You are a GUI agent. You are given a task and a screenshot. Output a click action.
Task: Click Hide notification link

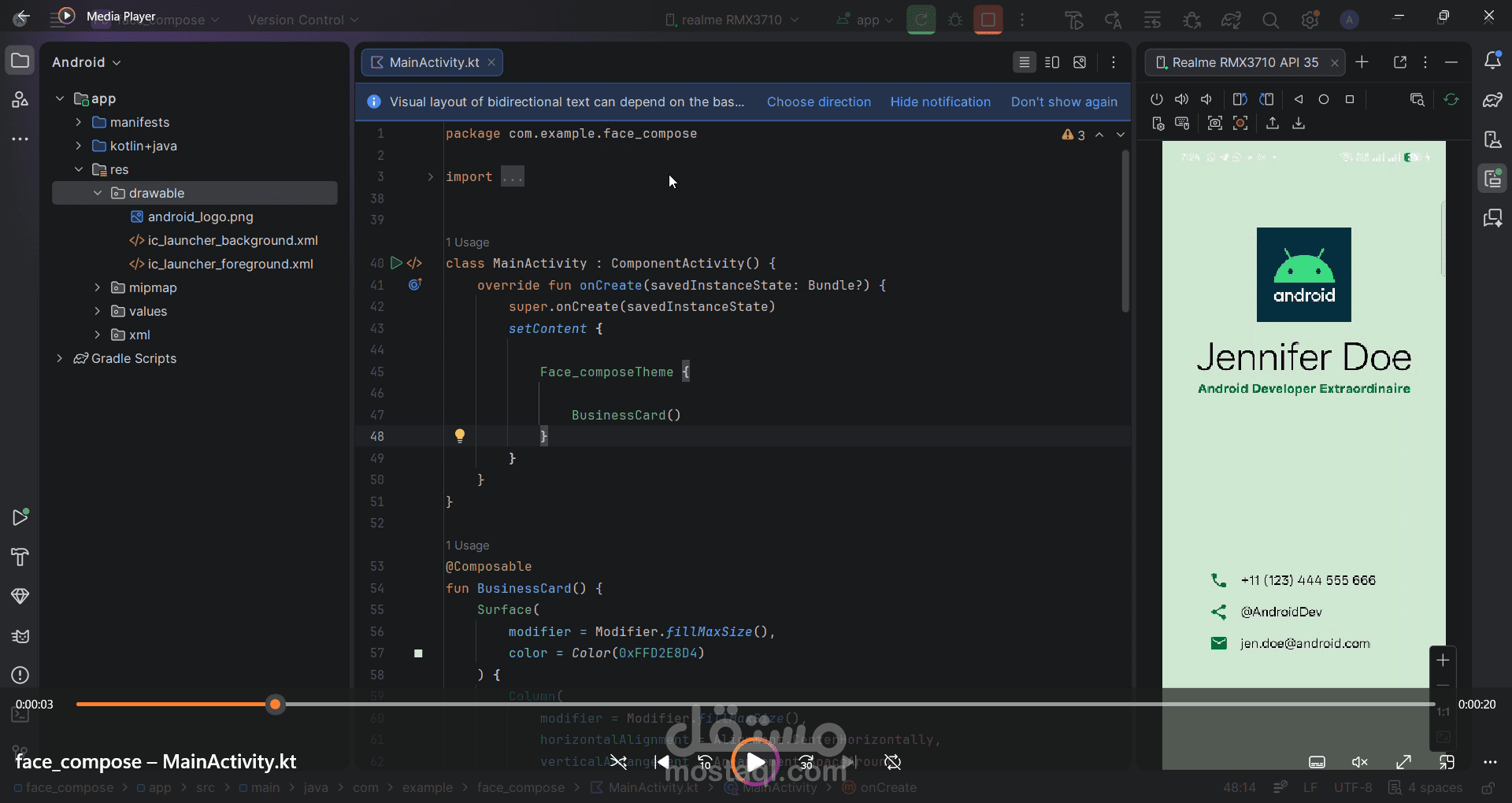(x=940, y=102)
